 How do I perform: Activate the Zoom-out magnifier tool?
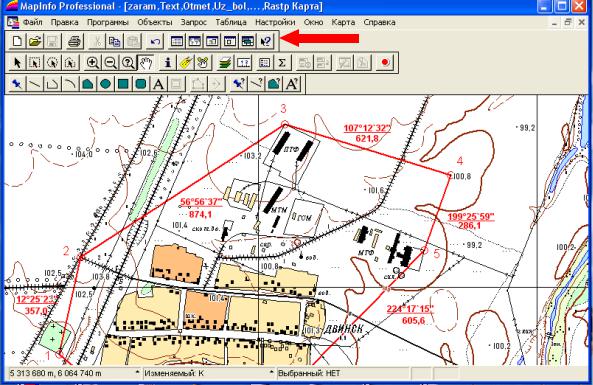point(110,62)
